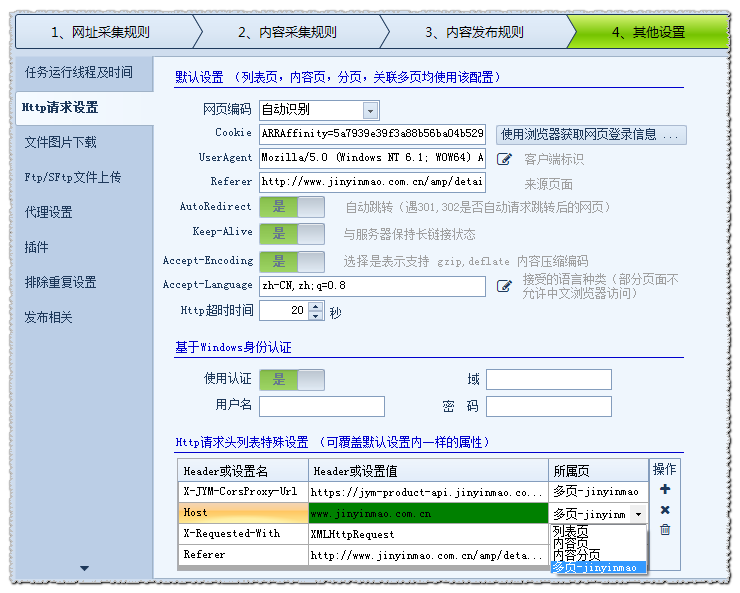Click 所属页 column header

[x=598, y=471]
